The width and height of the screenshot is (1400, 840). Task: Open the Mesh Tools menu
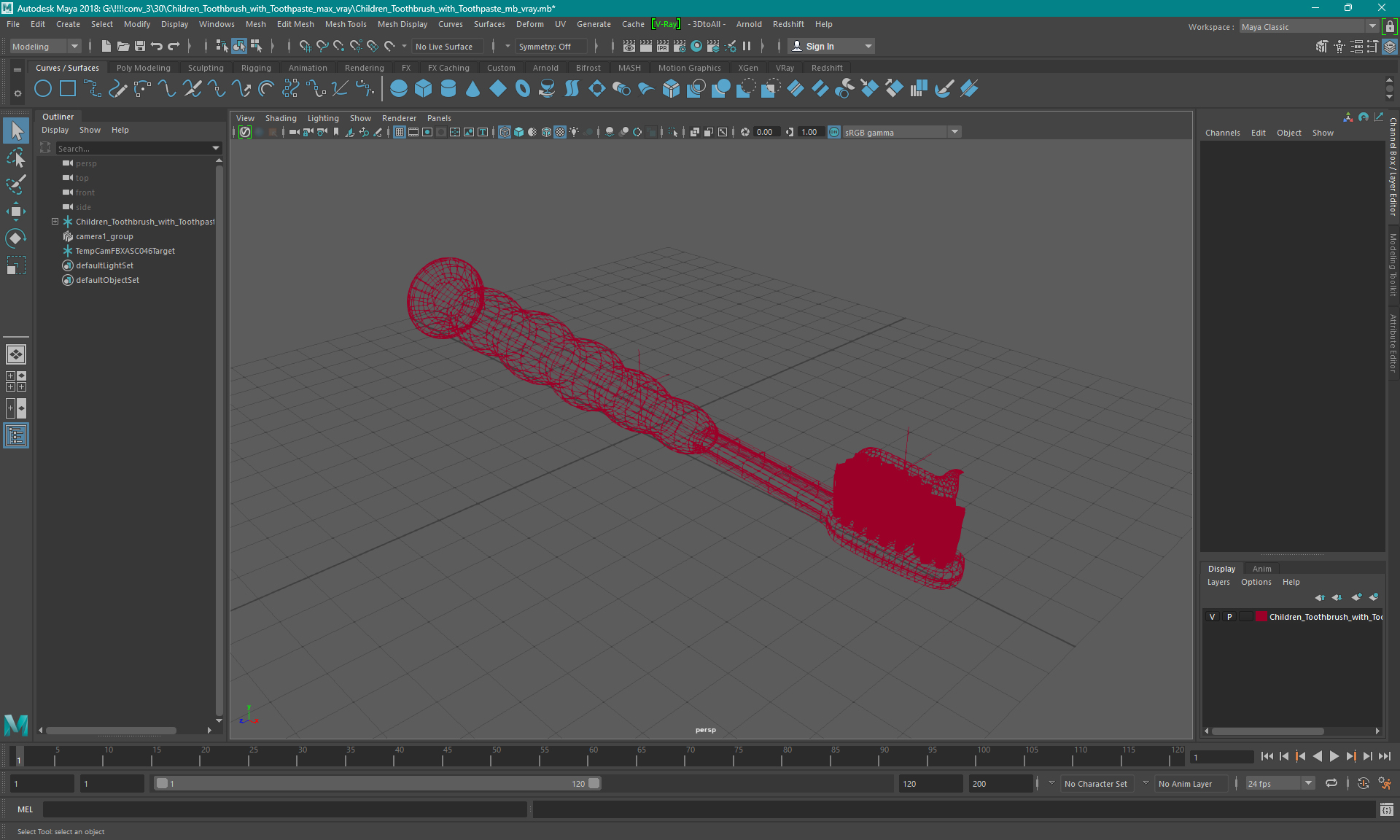pos(346,24)
